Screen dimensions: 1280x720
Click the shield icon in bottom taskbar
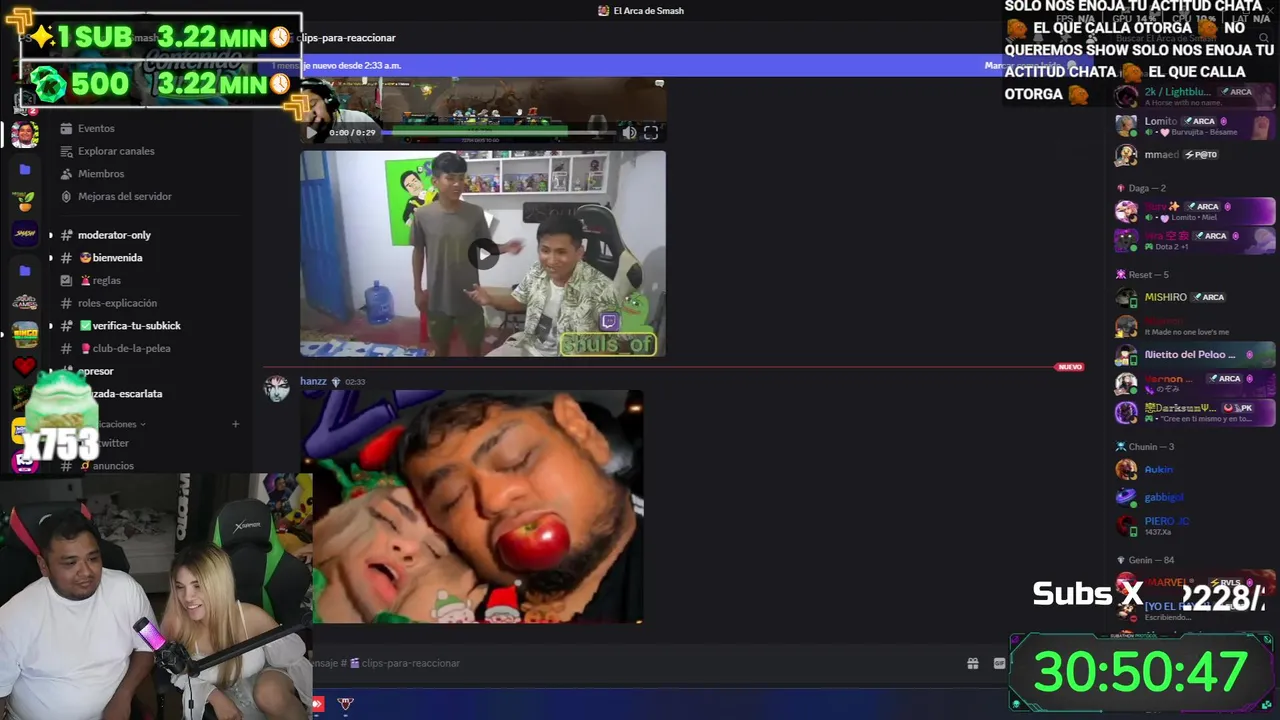click(x=346, y=704)
